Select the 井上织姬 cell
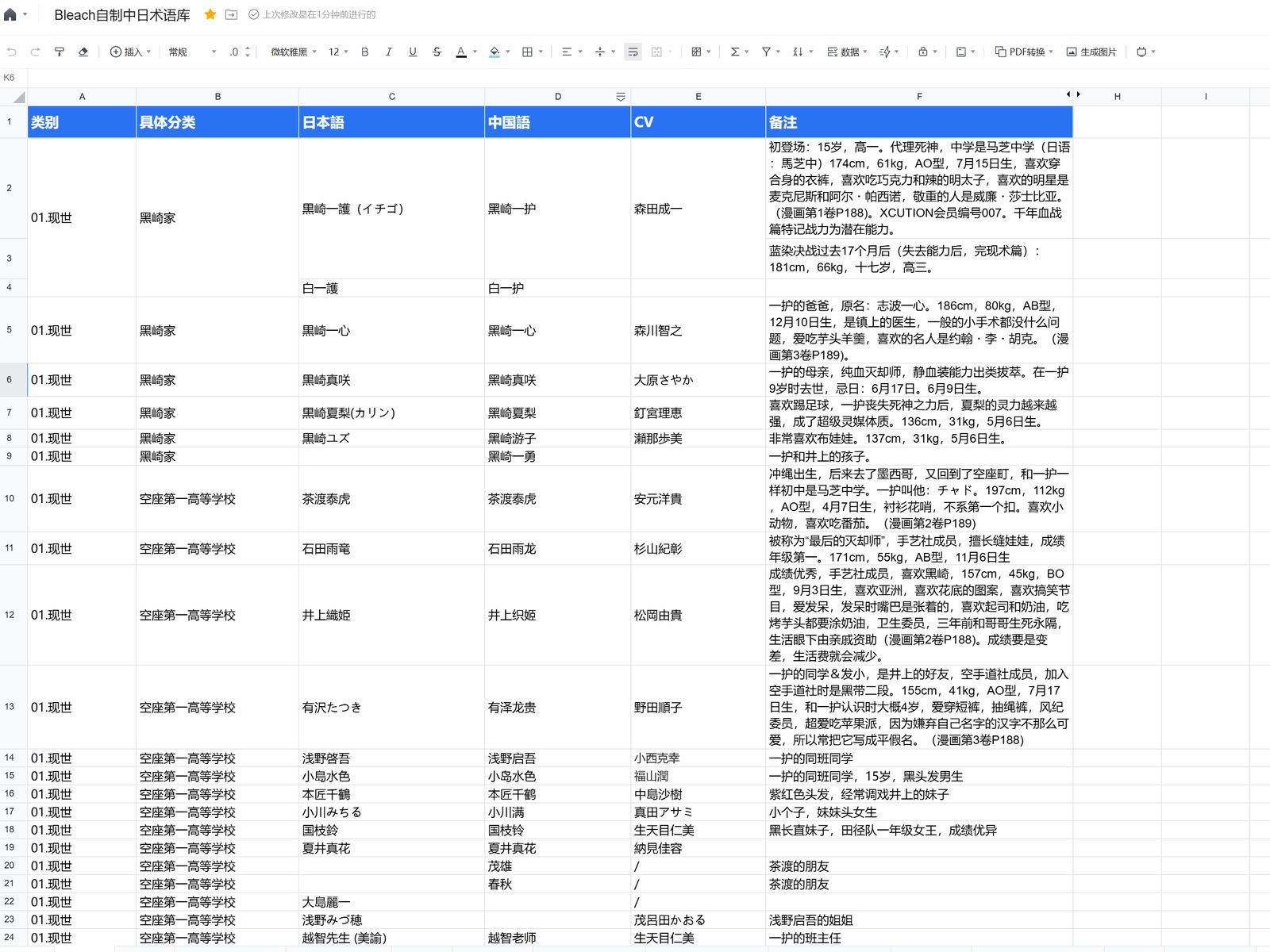1270x952 pixels. 558,615
